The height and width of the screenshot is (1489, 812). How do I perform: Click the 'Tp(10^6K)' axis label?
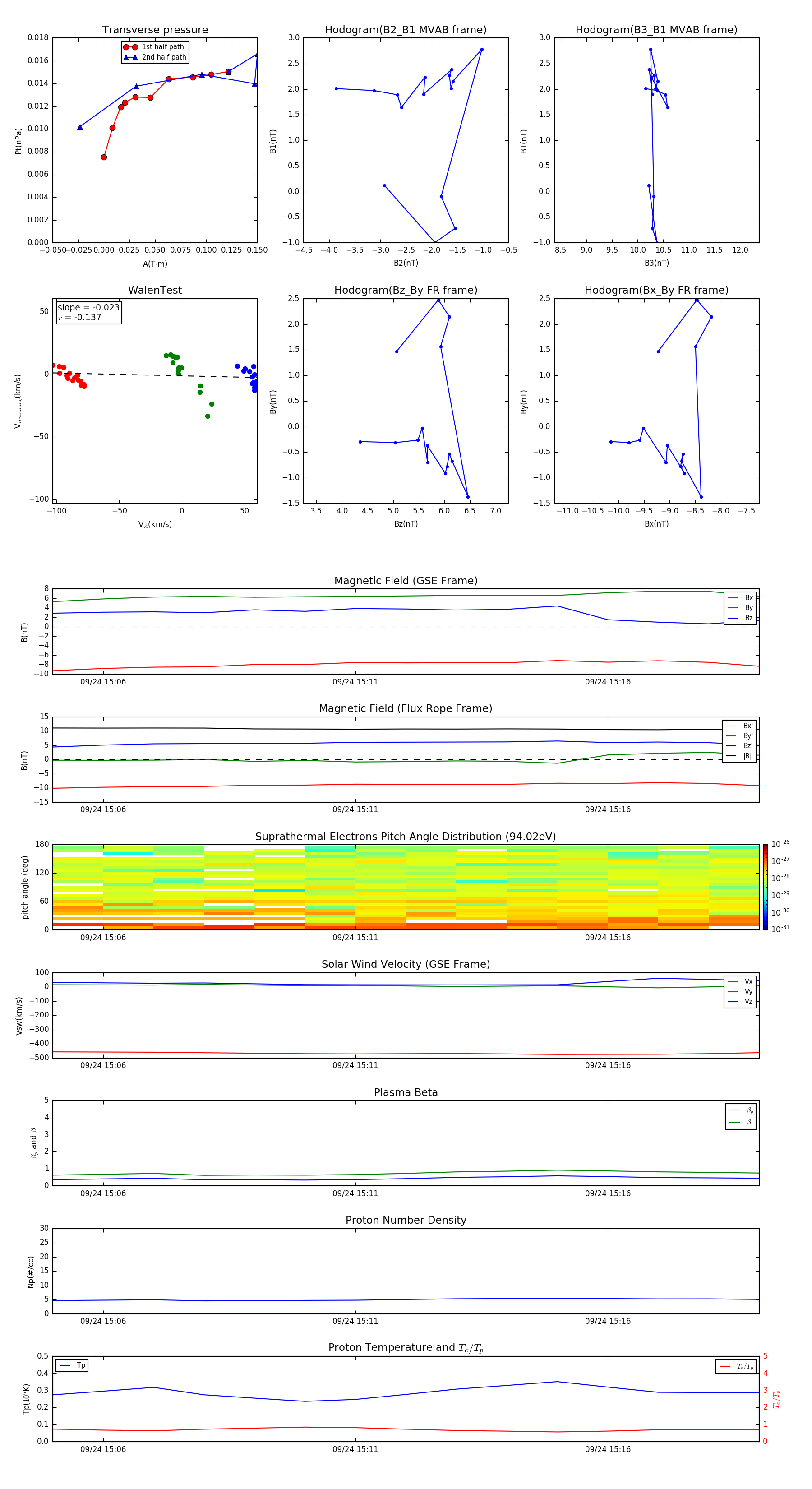26,1399
